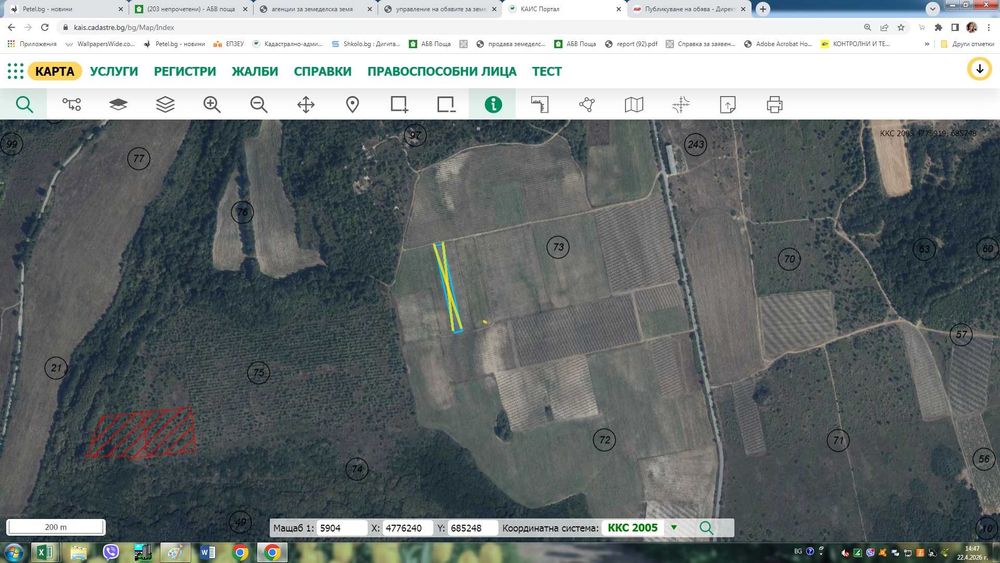1000x563 pixels.
Task: Click the Windows Start button
Action: tap(13, 552)
